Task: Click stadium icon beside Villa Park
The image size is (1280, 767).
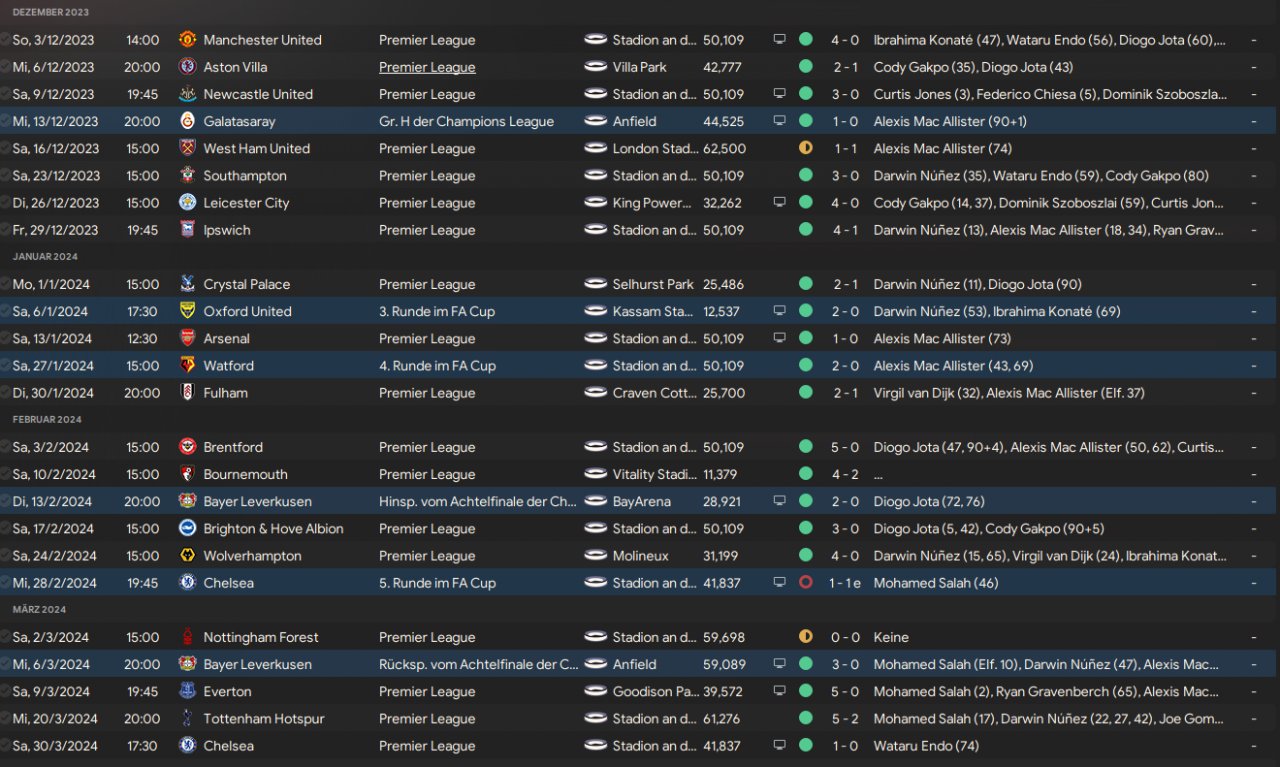Action: (x=596, y=67)
